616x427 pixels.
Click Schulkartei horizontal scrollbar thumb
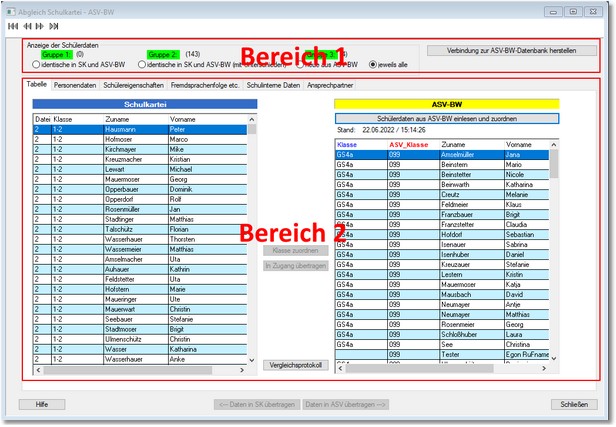[128, 370]
